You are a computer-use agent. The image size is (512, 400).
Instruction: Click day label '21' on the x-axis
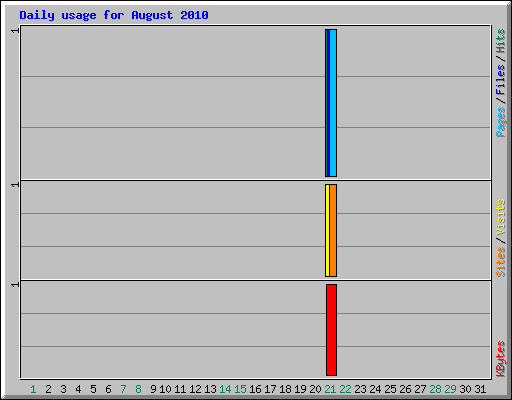pyautogui.click(x=330, y=389)
